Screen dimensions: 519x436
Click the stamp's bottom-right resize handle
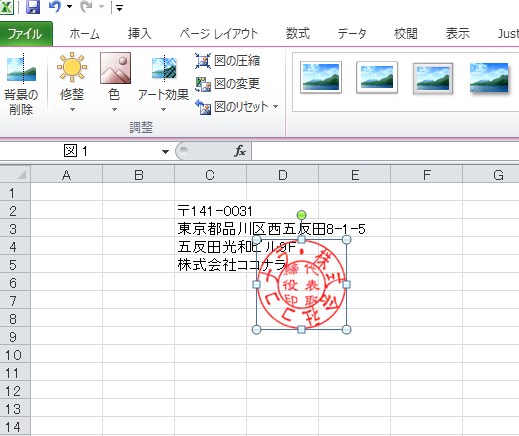tap(346, 330)
